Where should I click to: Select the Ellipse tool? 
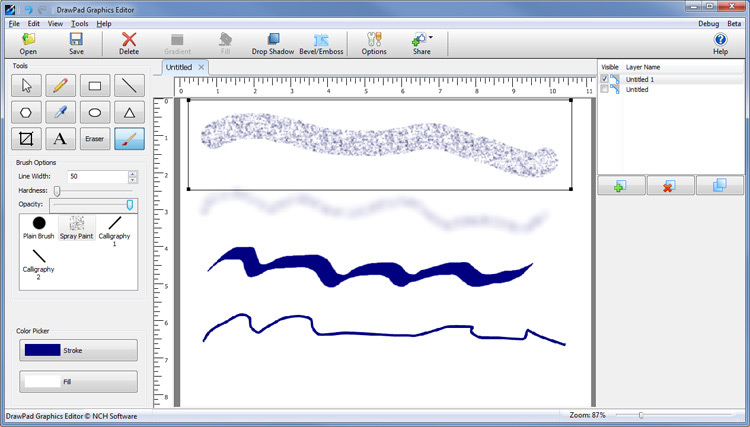(x=95, y=112)
